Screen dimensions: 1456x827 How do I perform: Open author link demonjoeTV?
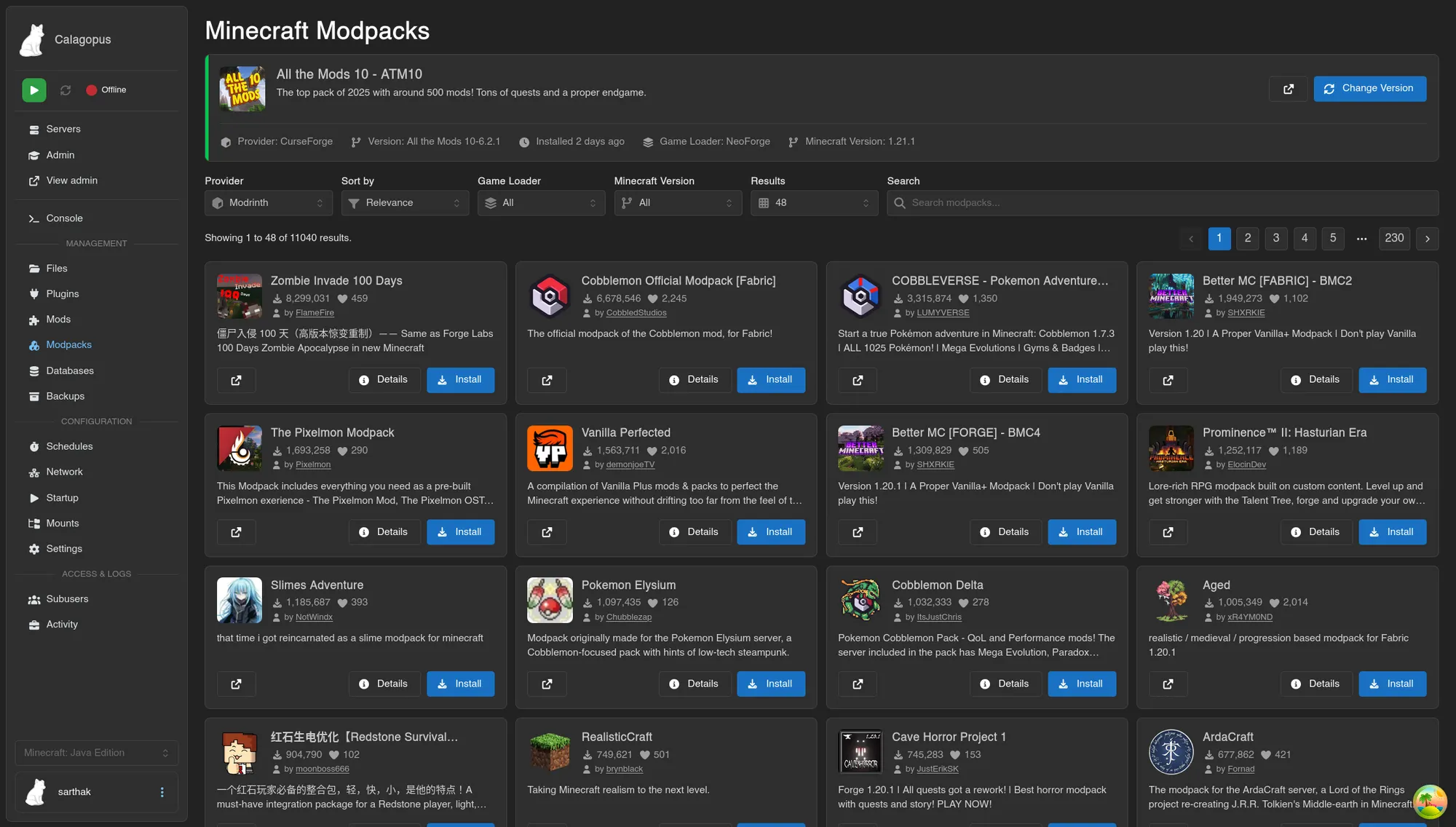coord(630,465)
